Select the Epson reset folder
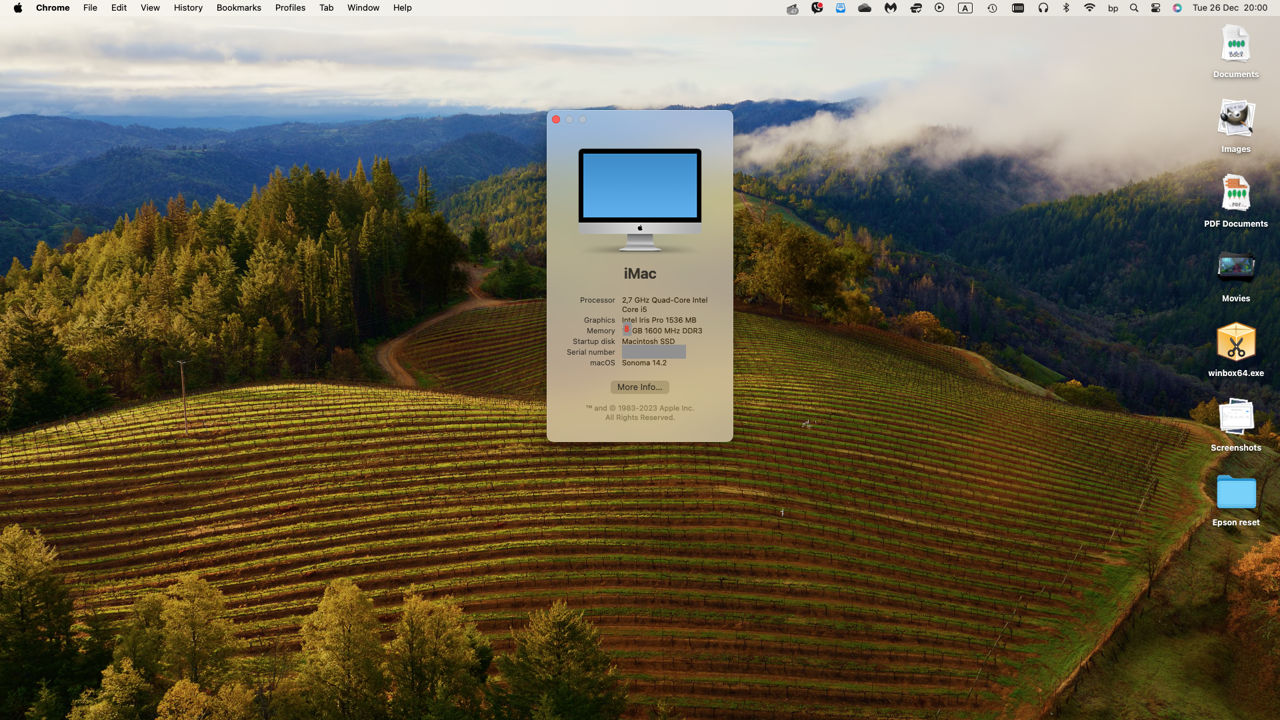 pyautogui.click(x=1236, y=500)
